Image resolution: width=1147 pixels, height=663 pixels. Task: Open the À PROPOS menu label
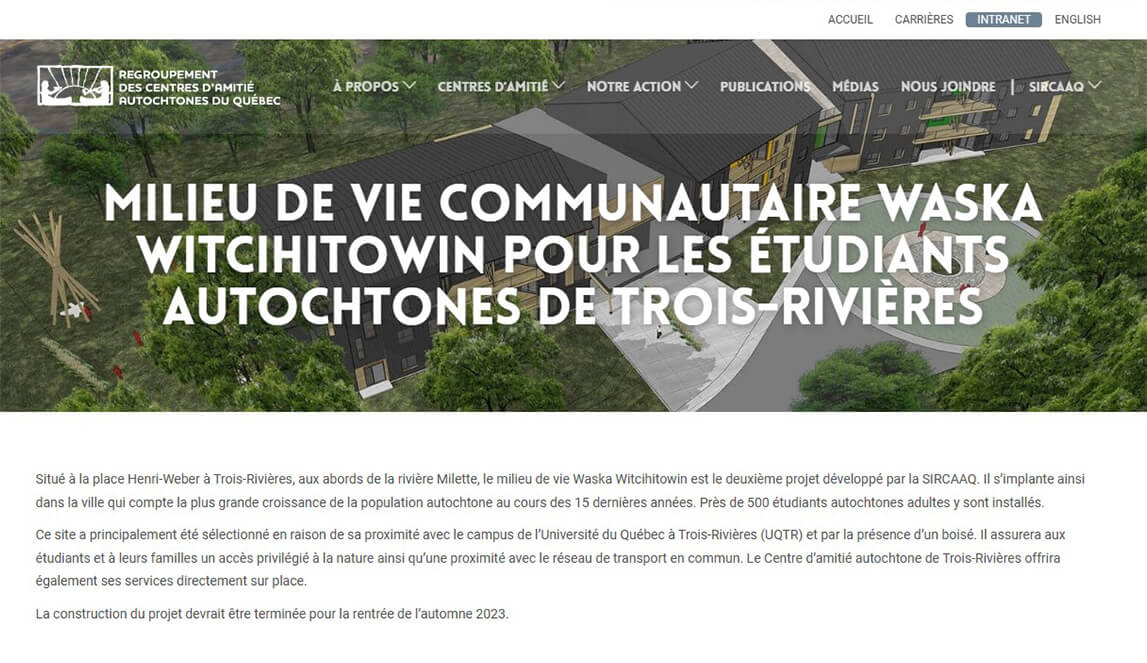coord(366,87)
